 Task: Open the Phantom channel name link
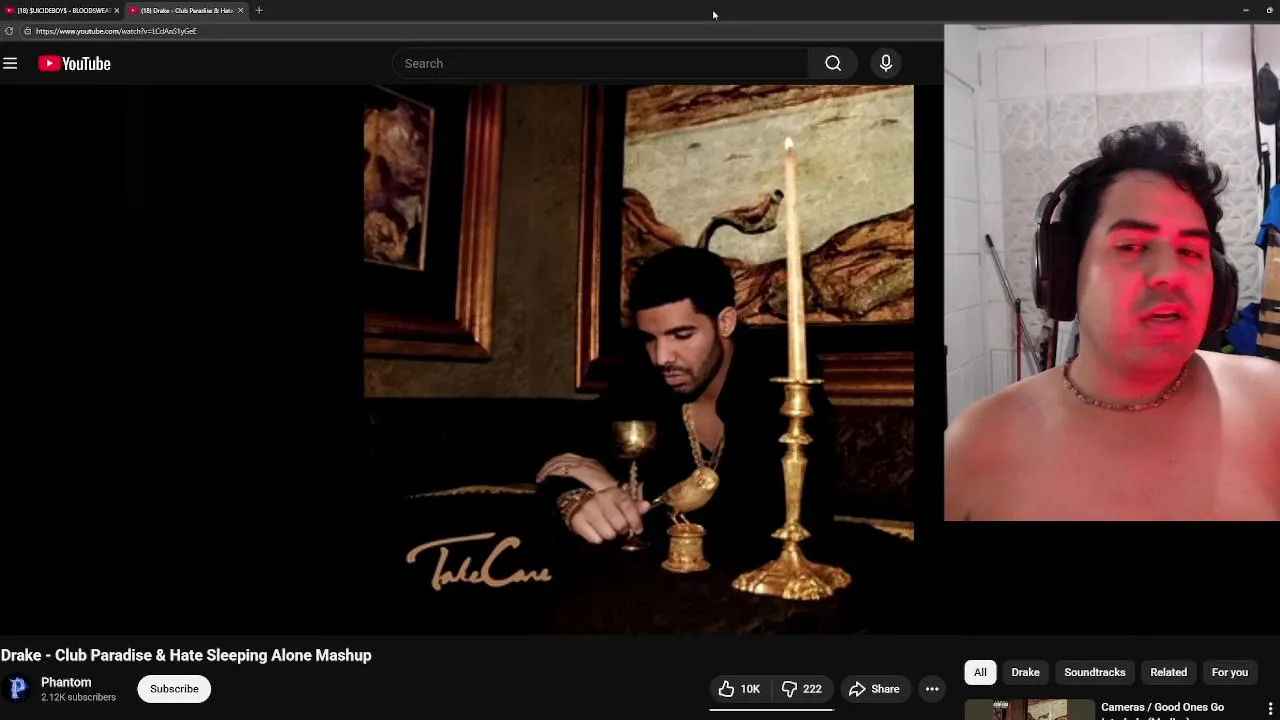(66, 682)
